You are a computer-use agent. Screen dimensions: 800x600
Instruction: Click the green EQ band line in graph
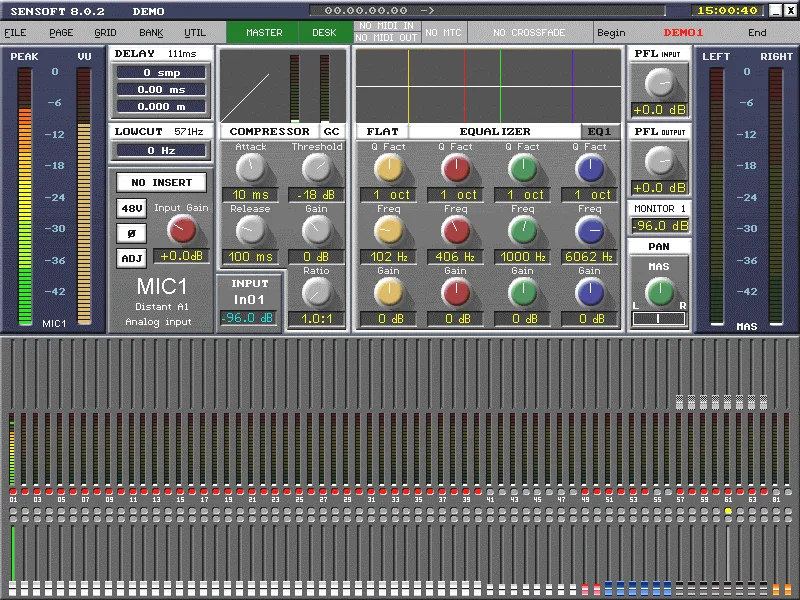tap(501, 86)
